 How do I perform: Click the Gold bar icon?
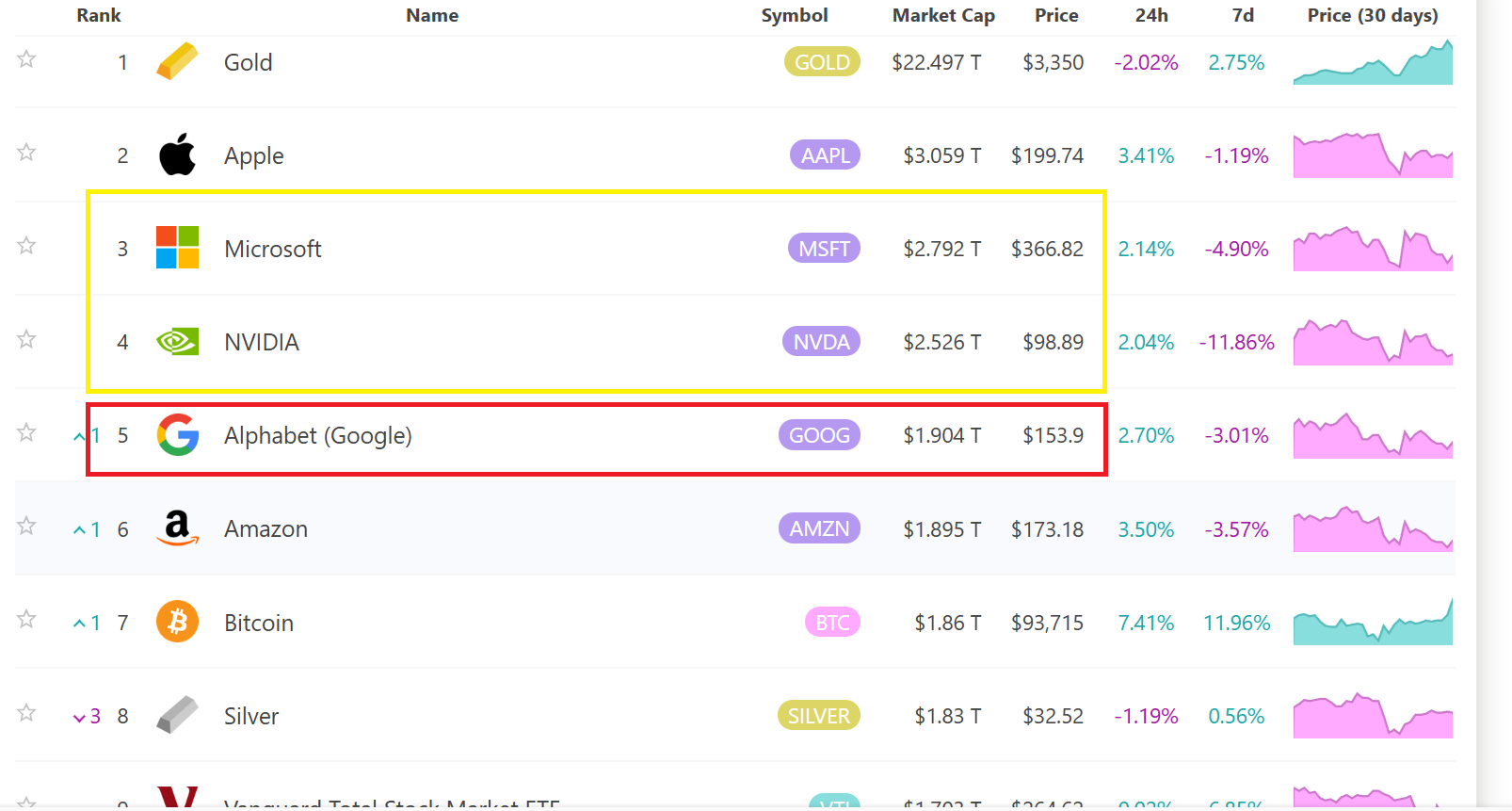pyautogui.click(x=177, y=62)
